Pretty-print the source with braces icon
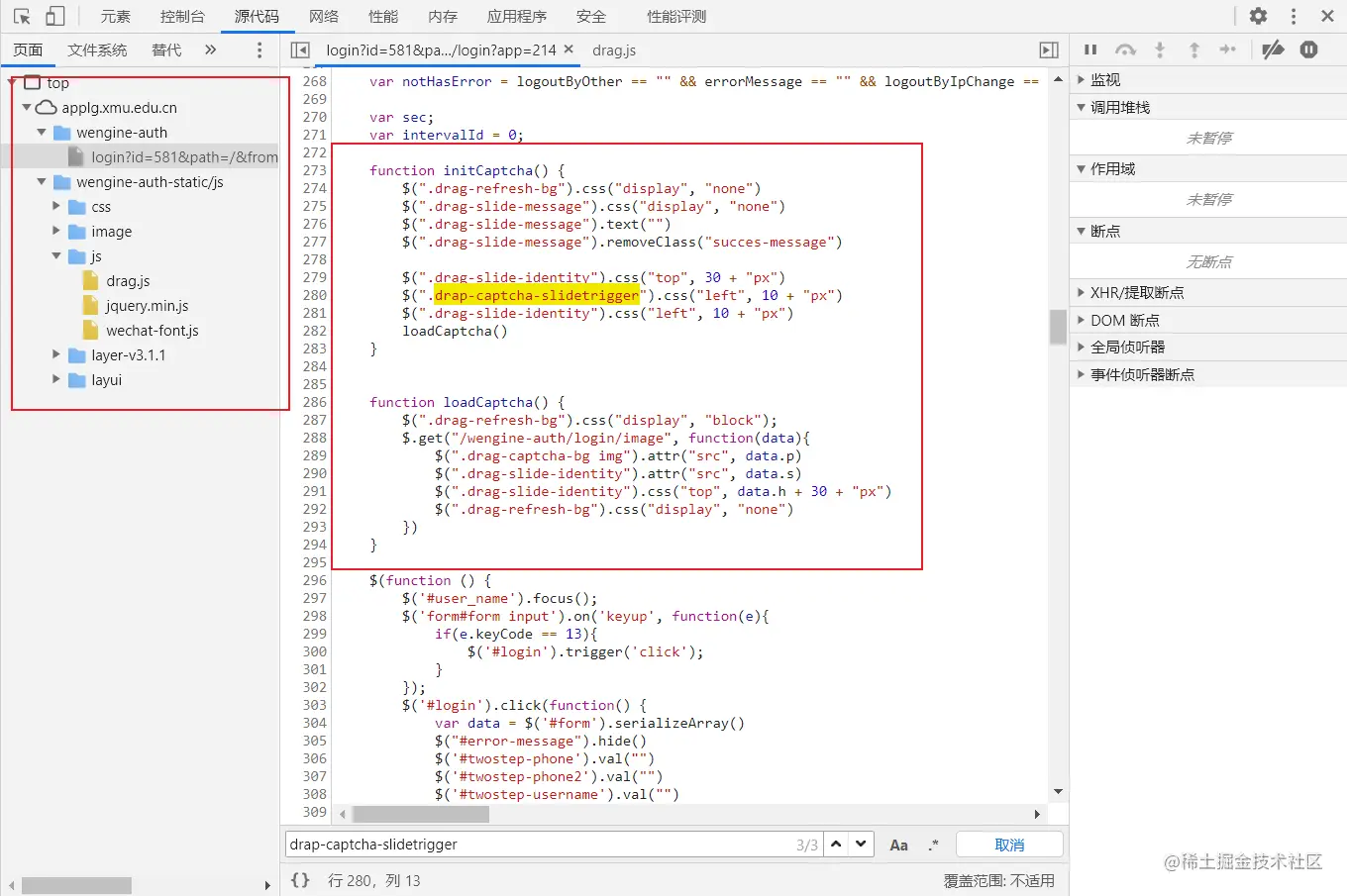The height and width of the screenshot is (896, 1347). pyautogui.click(x=300, y=880)
